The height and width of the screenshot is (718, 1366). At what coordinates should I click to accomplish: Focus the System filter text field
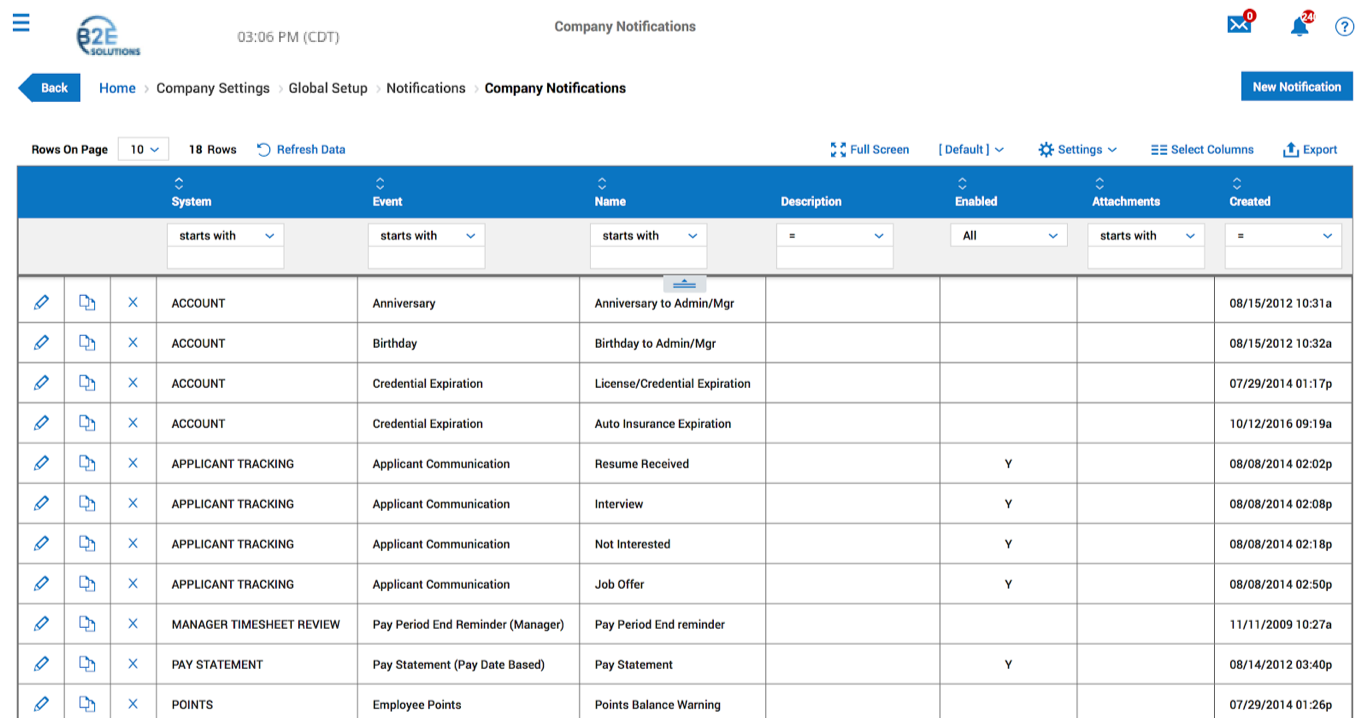tap(225, 258)
